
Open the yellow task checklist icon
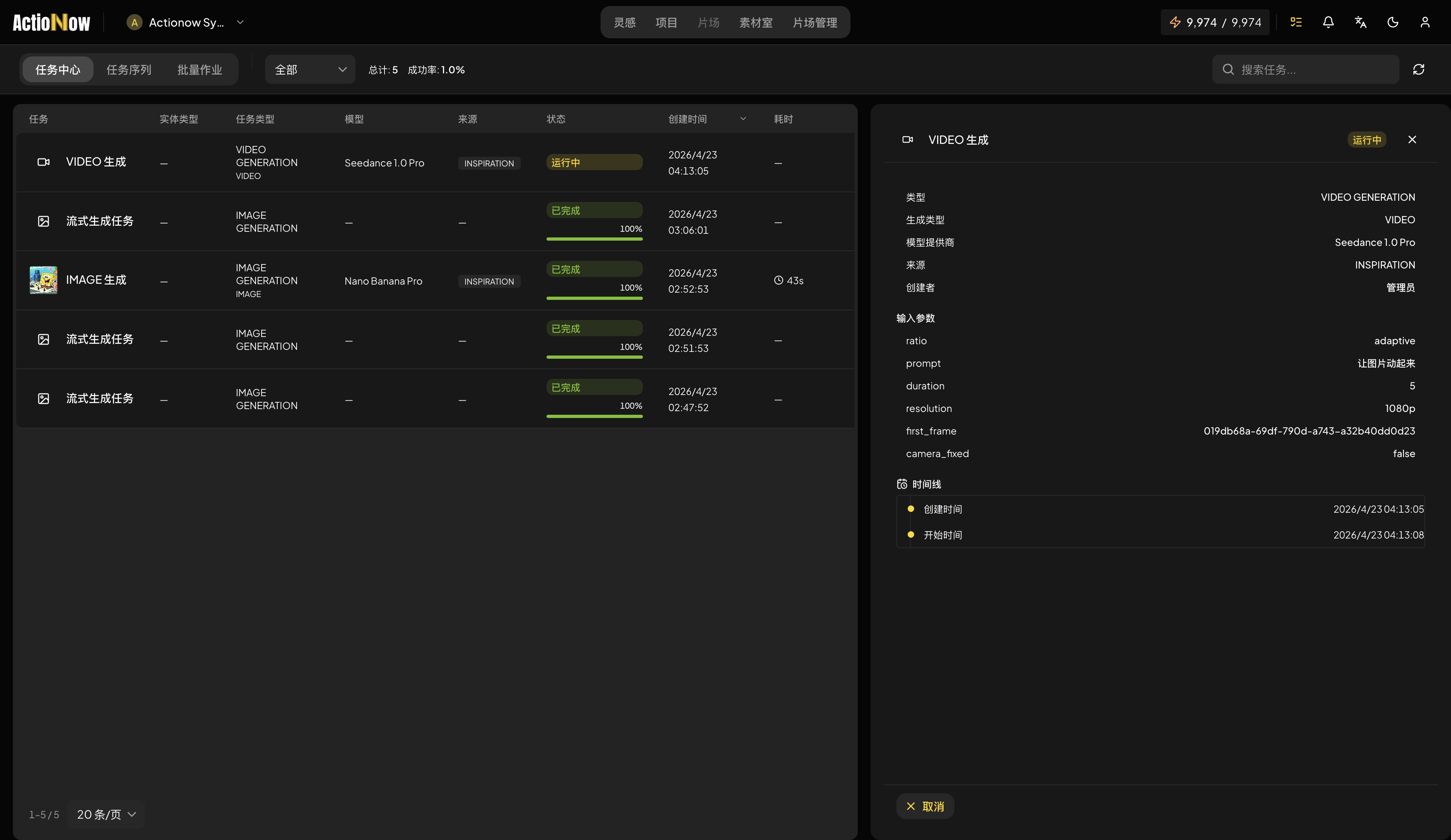1296,22
